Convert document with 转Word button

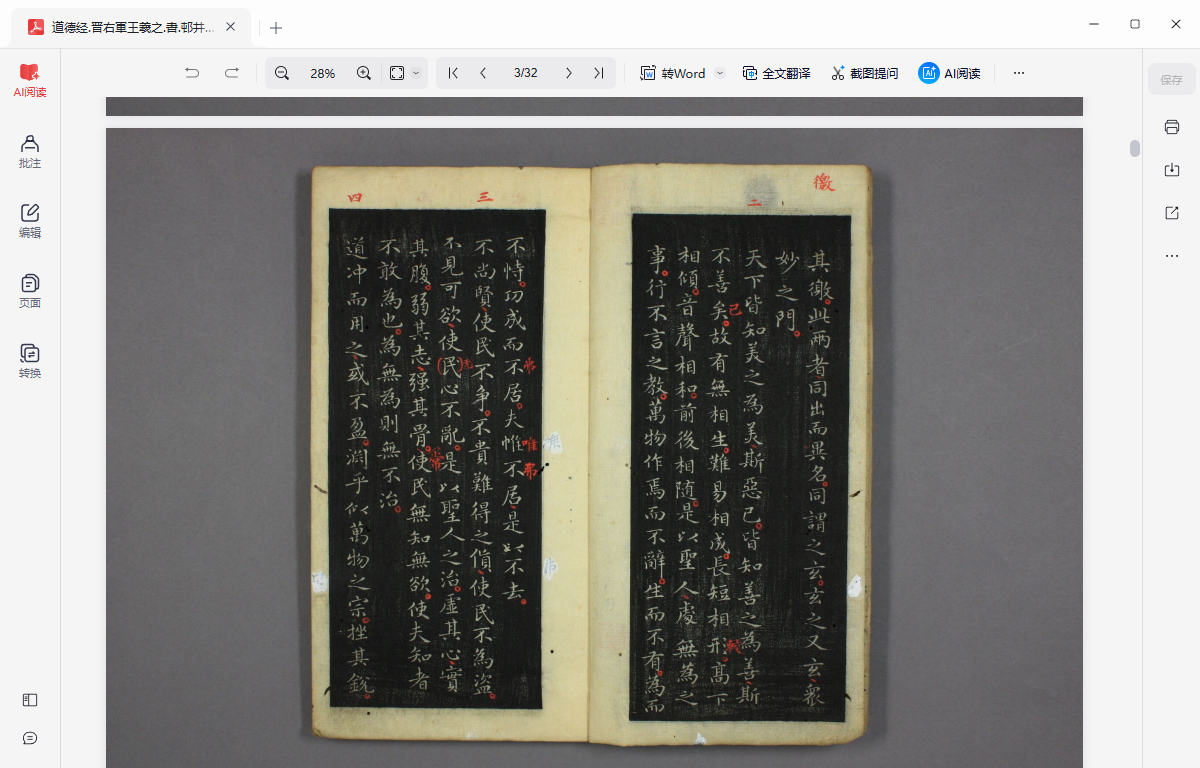coord(673,73)
